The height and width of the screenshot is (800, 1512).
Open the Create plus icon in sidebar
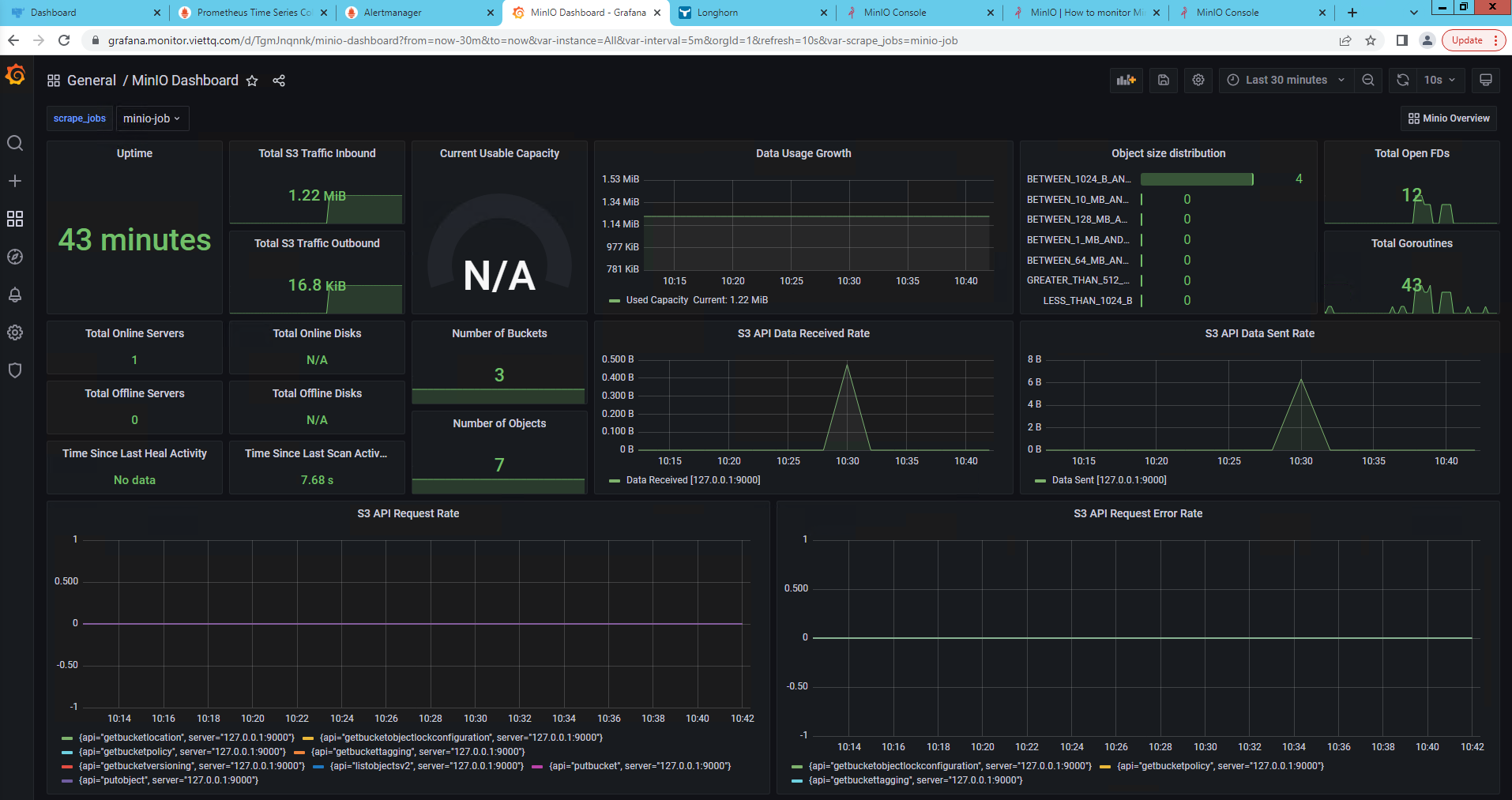tap(15, 180)
